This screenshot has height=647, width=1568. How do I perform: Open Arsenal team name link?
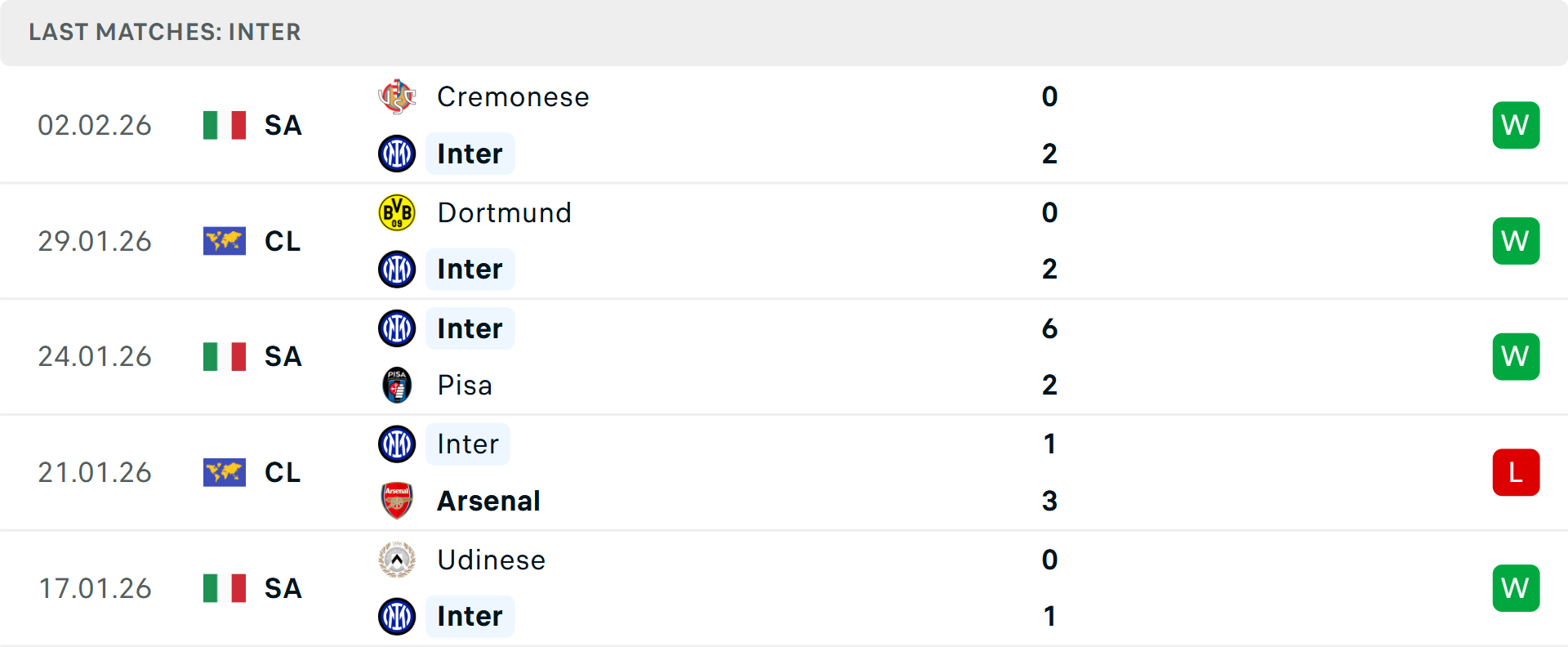[x=488, y=501]
